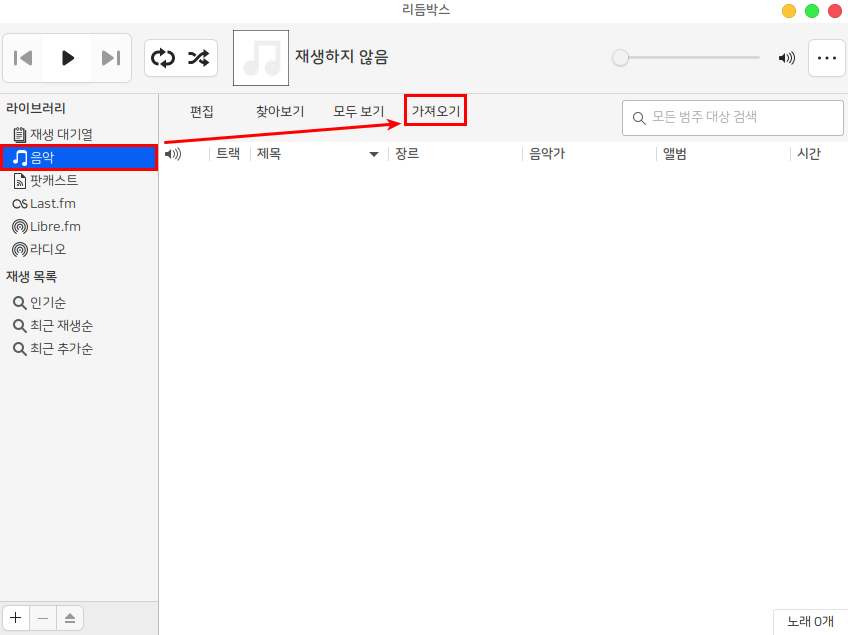Image resolution: width=848 pixels, height=635 pixels.
Task: Open the three-dot application menu
Action: click(x=826, y=58)
